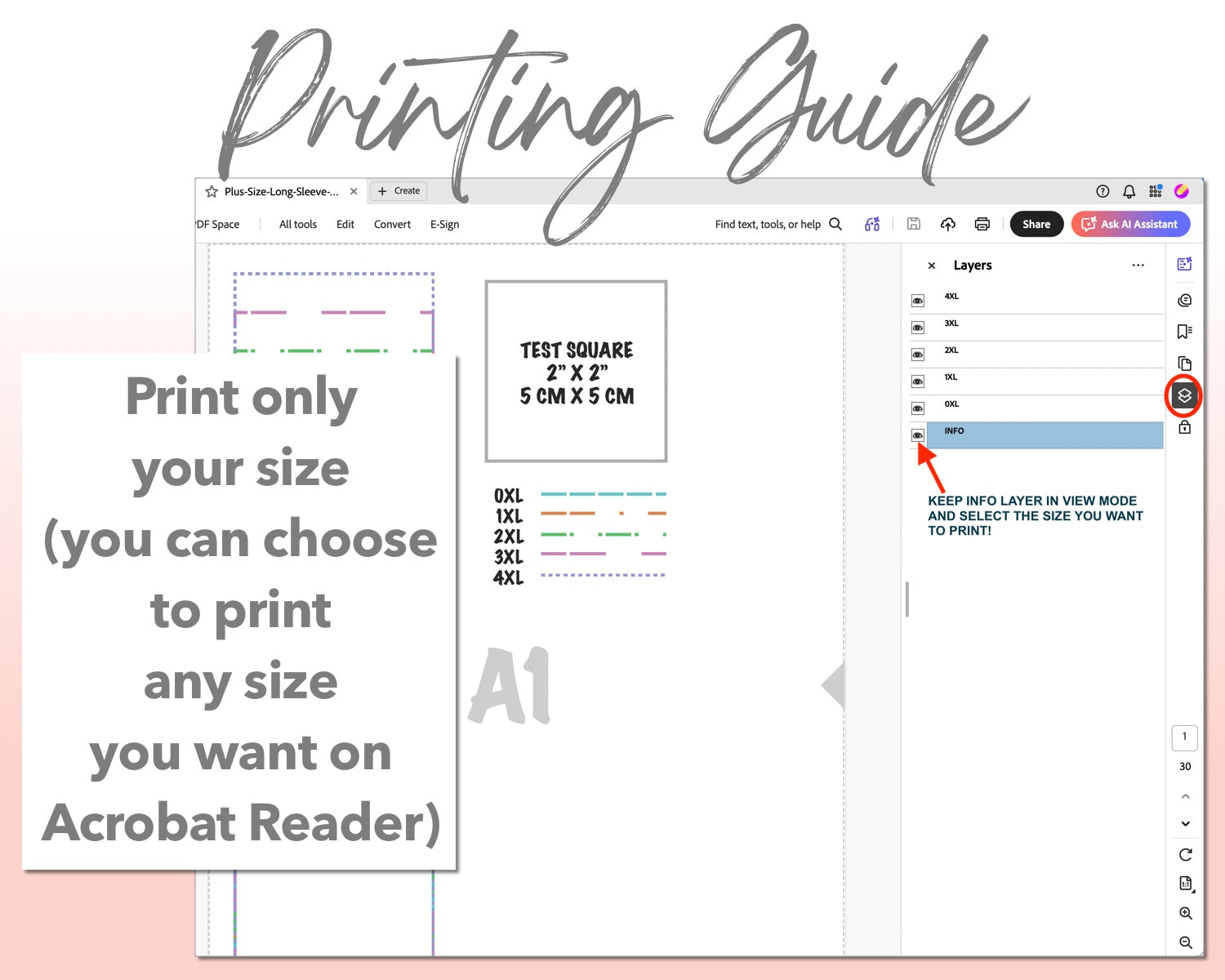1225x980 pixels.
Task: Select the 1XL layer name
Action: pos(951,377)
